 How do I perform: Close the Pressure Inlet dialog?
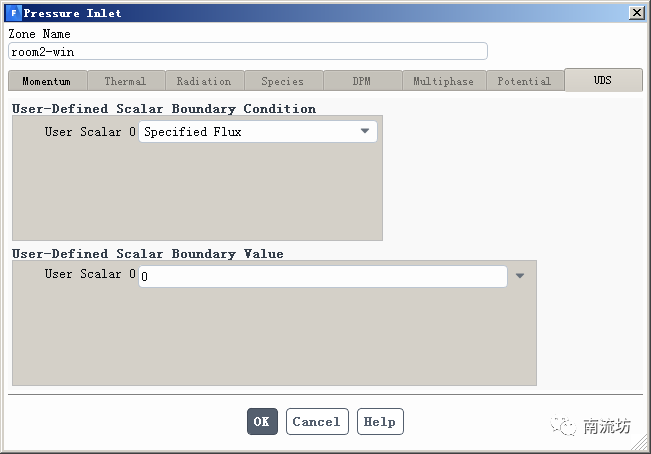click(x=636, y=13)
